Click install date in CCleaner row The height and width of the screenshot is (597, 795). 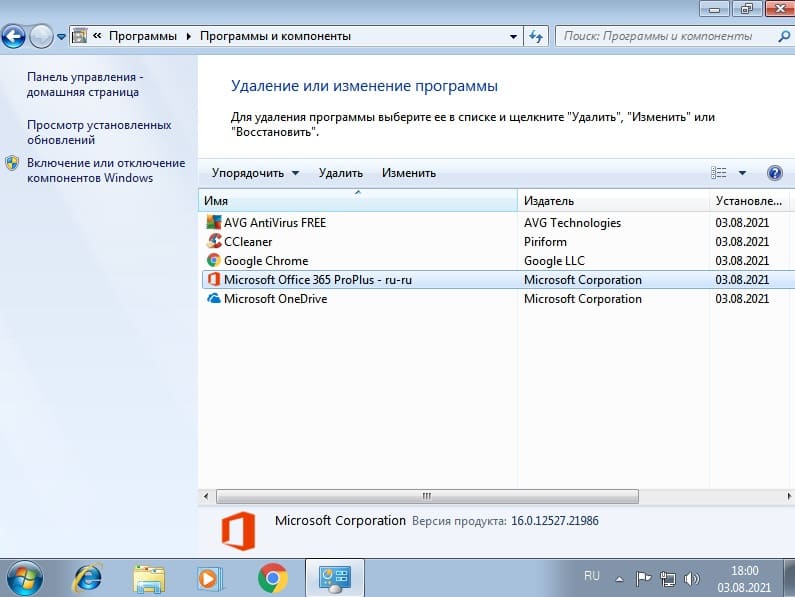coord(742,242)
